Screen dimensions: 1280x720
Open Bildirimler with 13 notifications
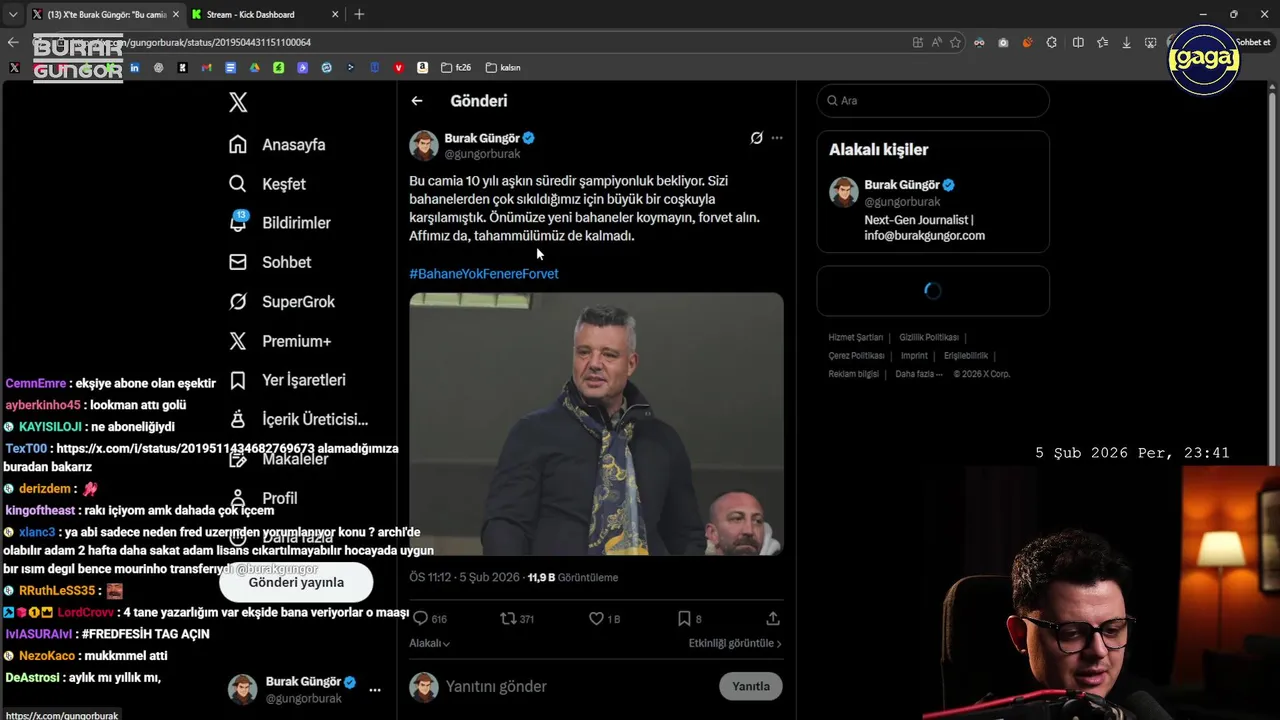pyautogui.click(x=279, y=222)
